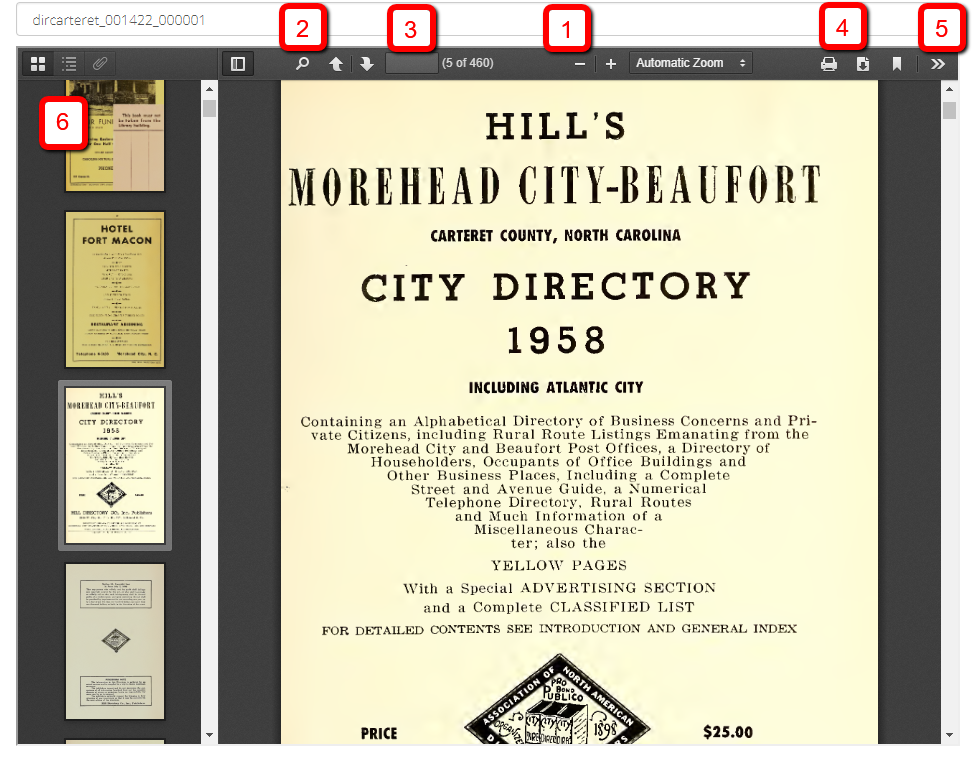Select the partially visible top thumbnail

tap(115, 135)
